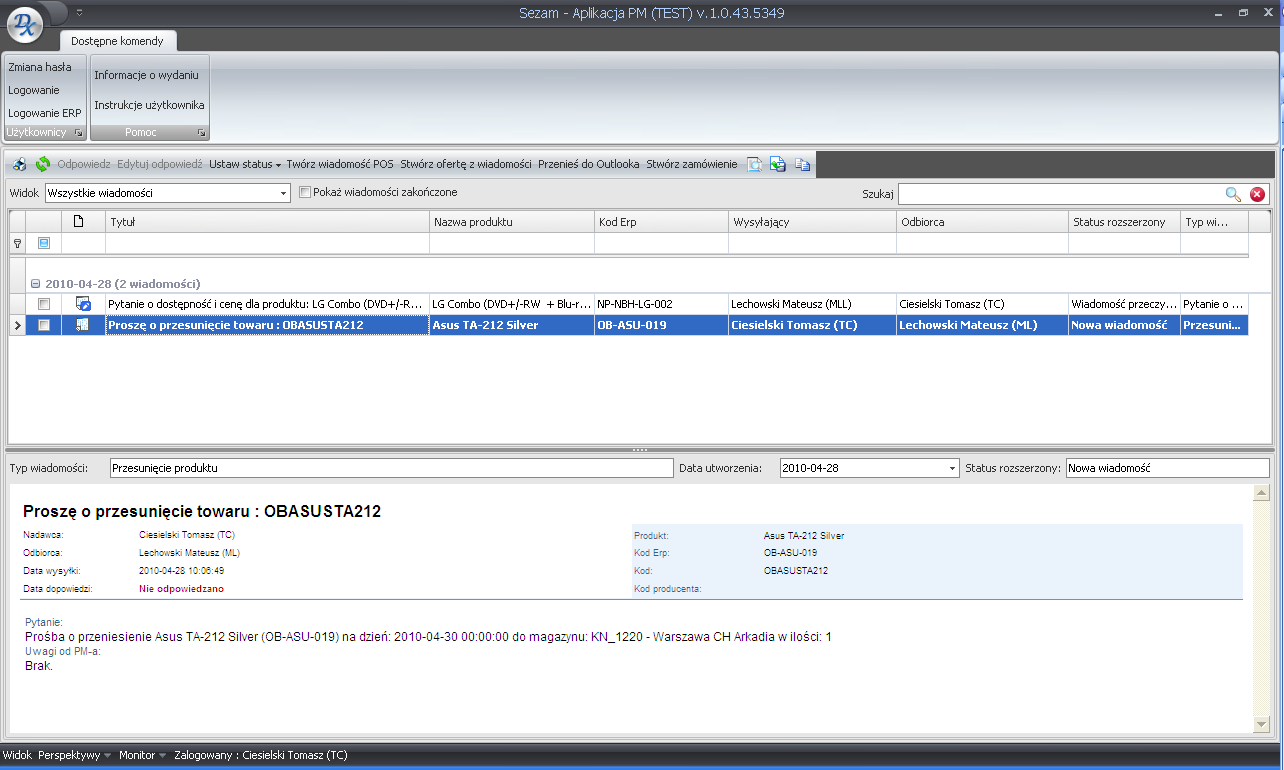Open the Widok combo box Wszystkie wiadomości
The width and height of the screenshot is (1284, 770).
click(x=168, y=193)
